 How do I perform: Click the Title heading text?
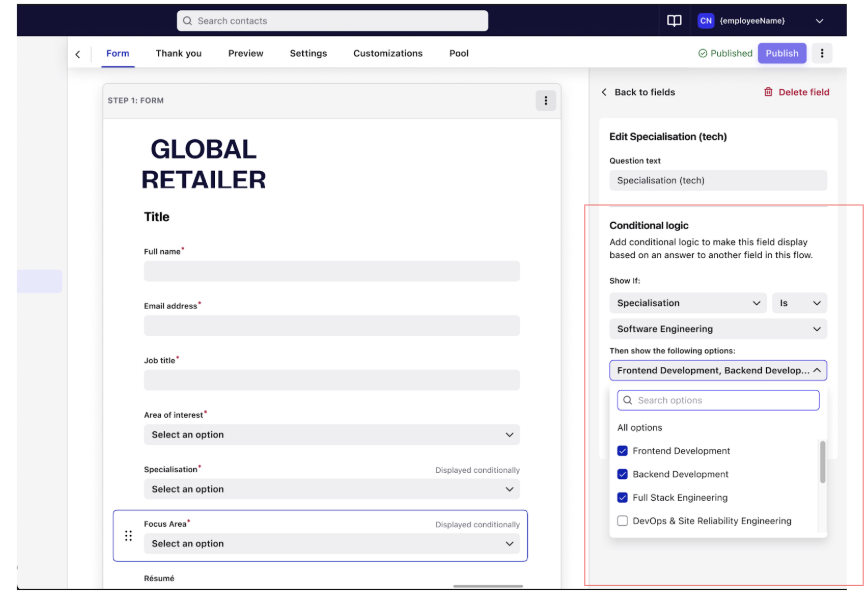pyautogui.click(x=157, y=217)
